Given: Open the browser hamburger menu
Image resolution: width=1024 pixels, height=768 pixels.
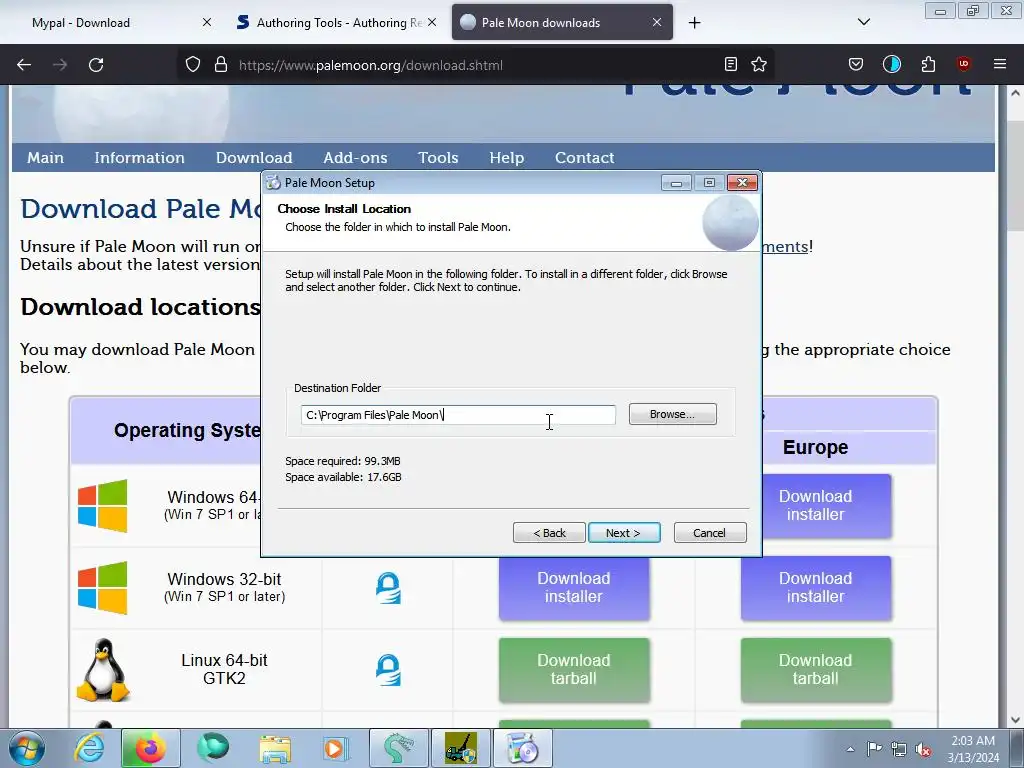Looking at the screenshot, I should pyautogui.click(x=1000, y=64).
